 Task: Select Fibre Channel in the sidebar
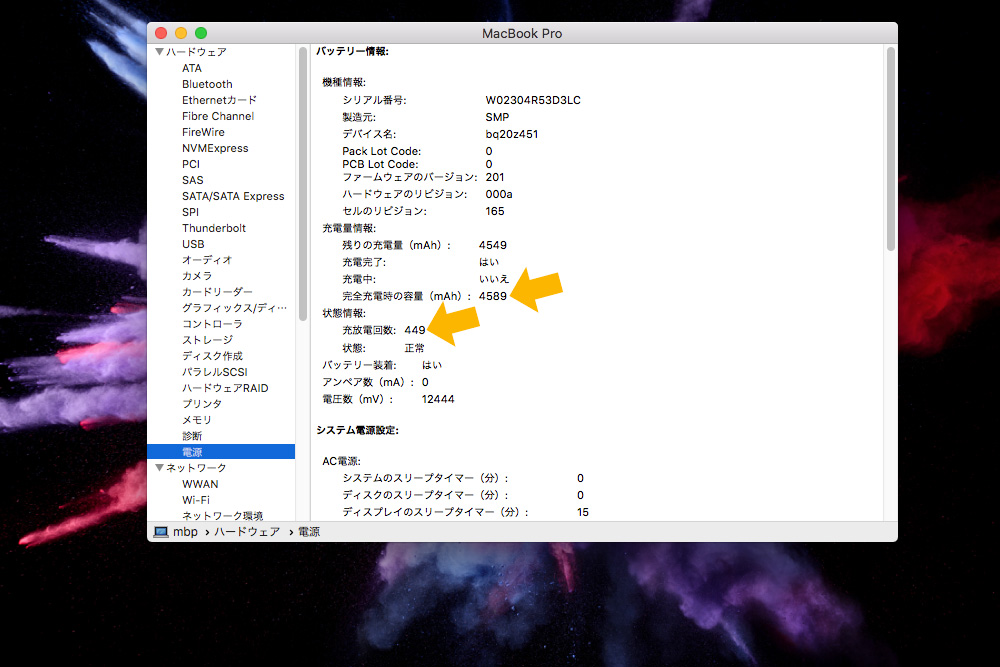pos(218,116)
